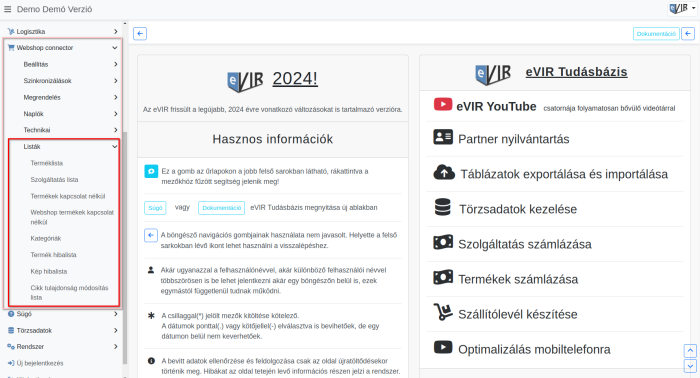Viewport: 700px width, 378px height.
Task: Expand the Logisztika chevron
Action: (115, 32)
